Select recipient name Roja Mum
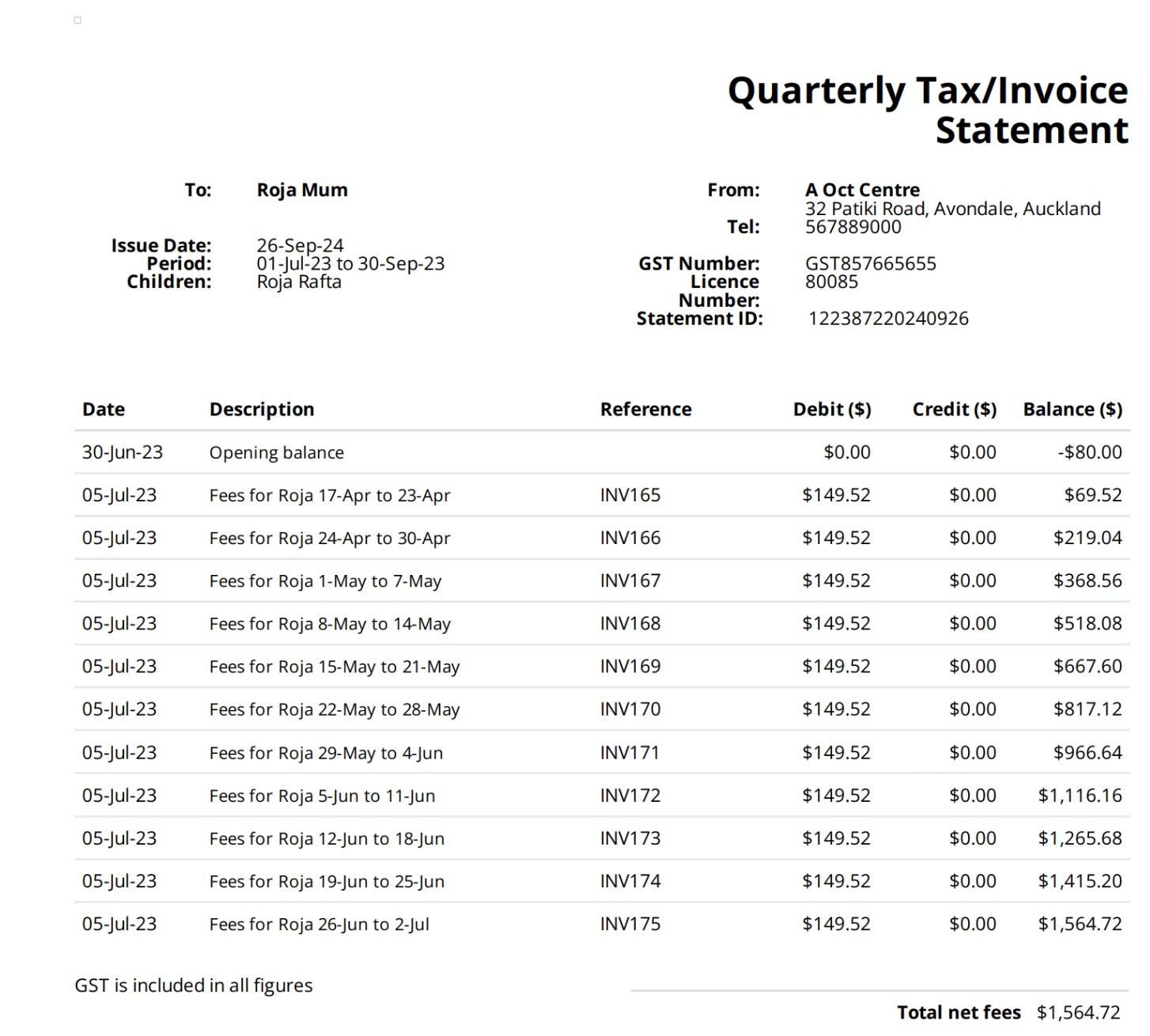 click(x=302, y=190)
